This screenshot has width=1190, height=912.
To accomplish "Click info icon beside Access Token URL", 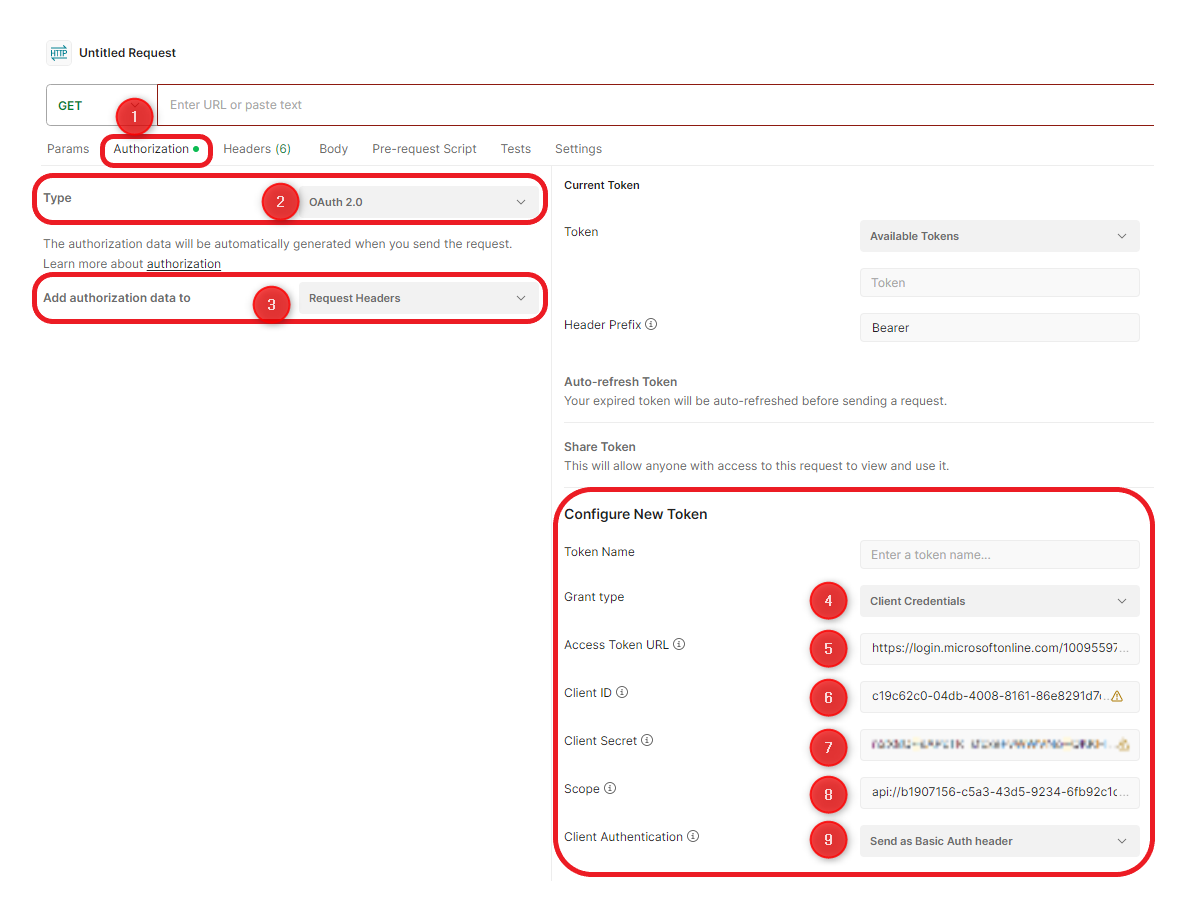I will 679,645.
